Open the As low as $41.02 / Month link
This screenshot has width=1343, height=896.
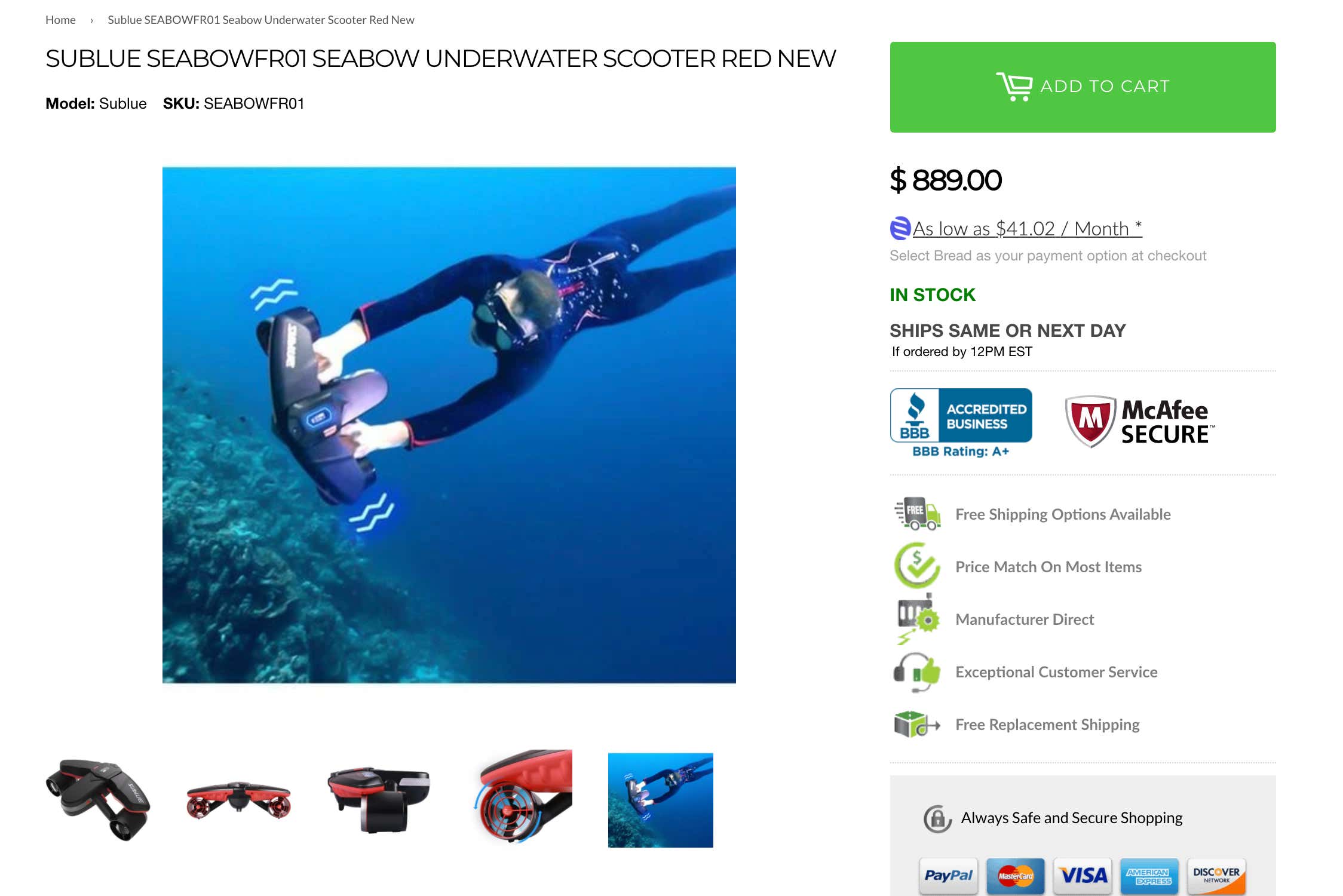(x=1027, y=228)
